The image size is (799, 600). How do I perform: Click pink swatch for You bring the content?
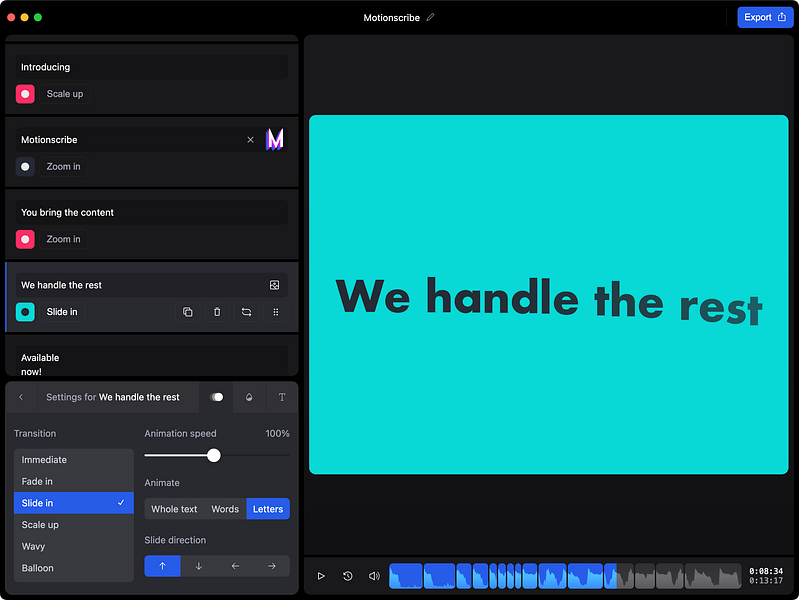pyautogui.click(x=25, y=239)
